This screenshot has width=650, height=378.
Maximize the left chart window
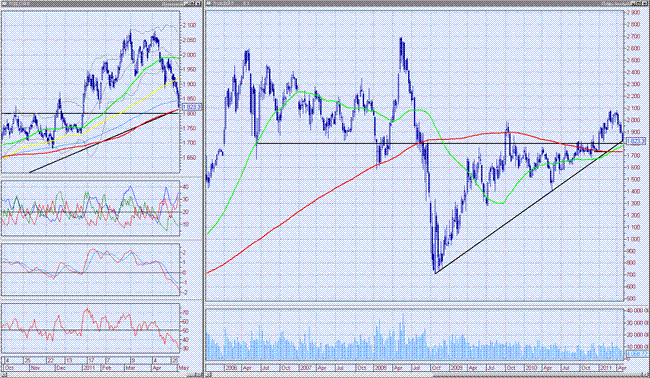coord(192,3)
